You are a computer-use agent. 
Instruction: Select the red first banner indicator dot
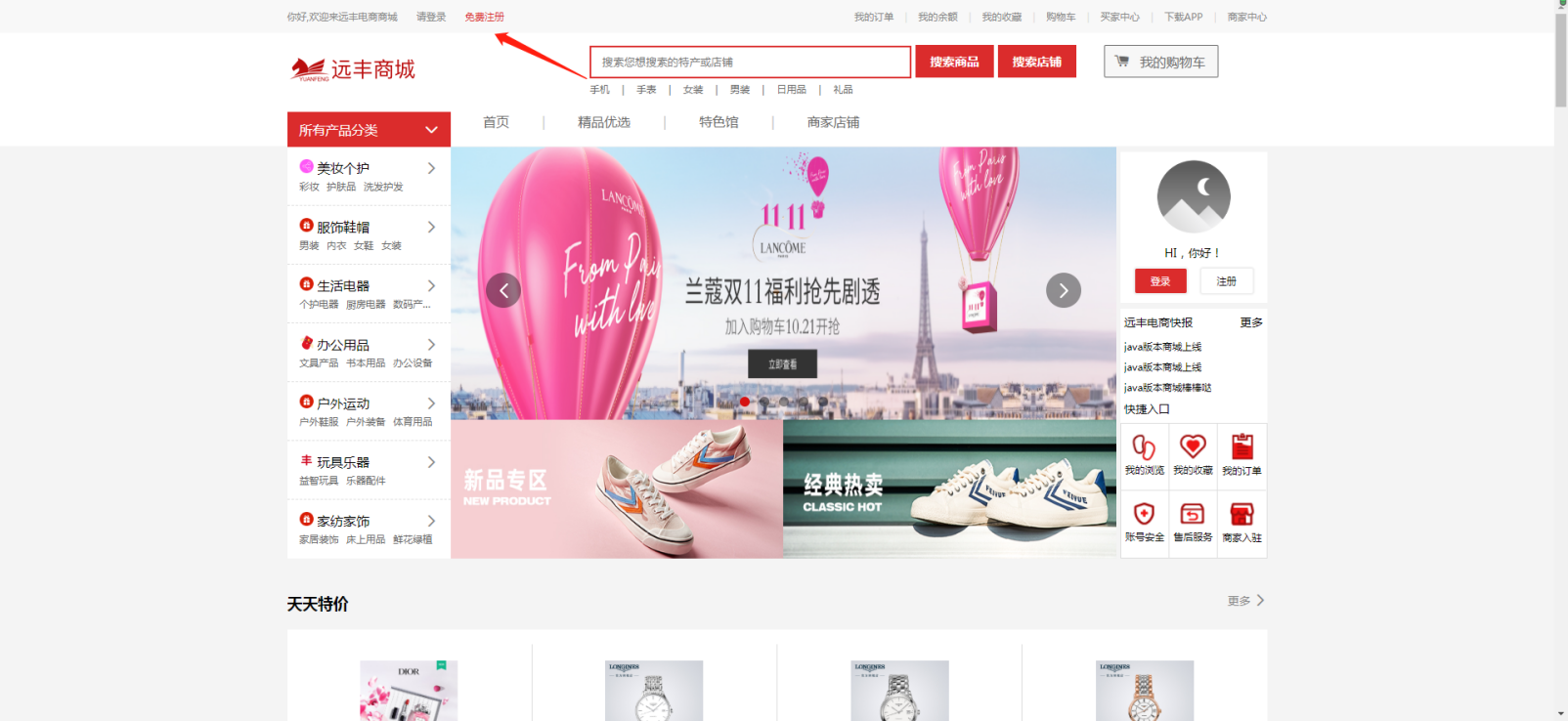click(x=745, y=402)
